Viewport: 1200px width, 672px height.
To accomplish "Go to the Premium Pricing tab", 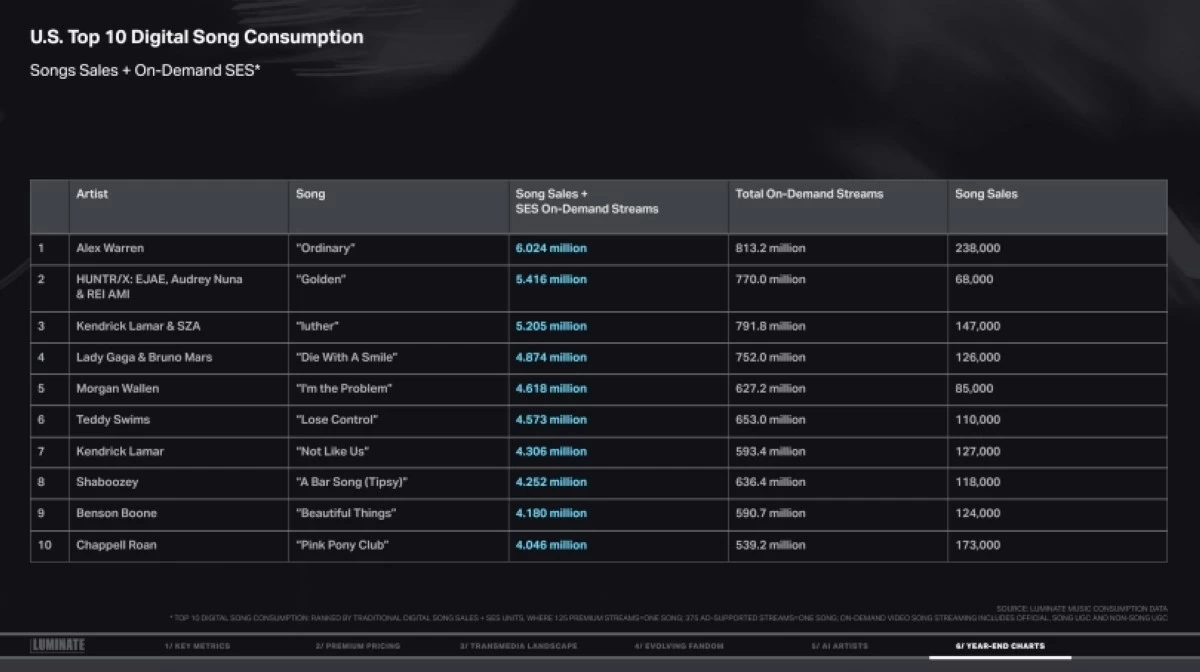I will [357, 646].
